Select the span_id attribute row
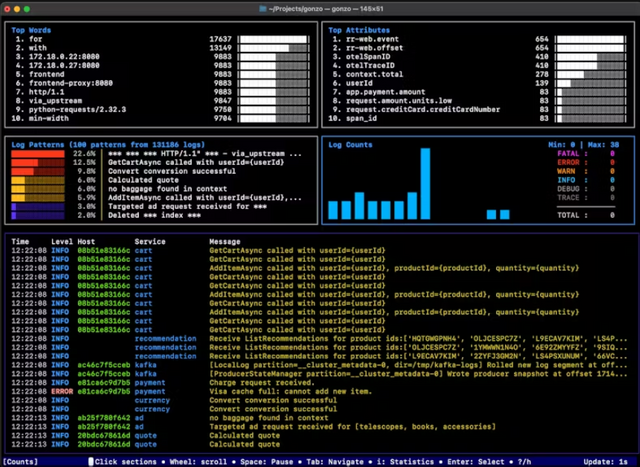640x467 pixels. click(x=478, y=119)
